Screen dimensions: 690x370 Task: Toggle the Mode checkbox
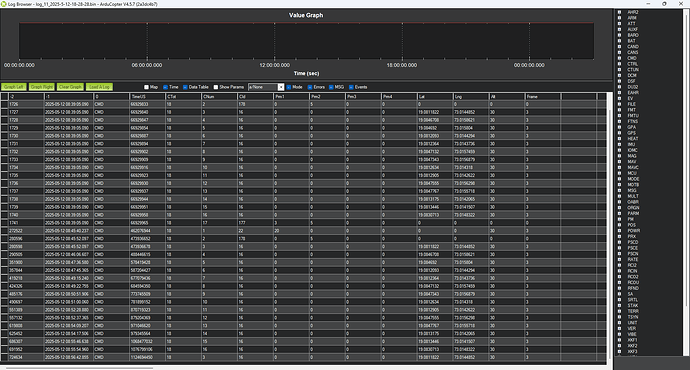tap(289, 87)
